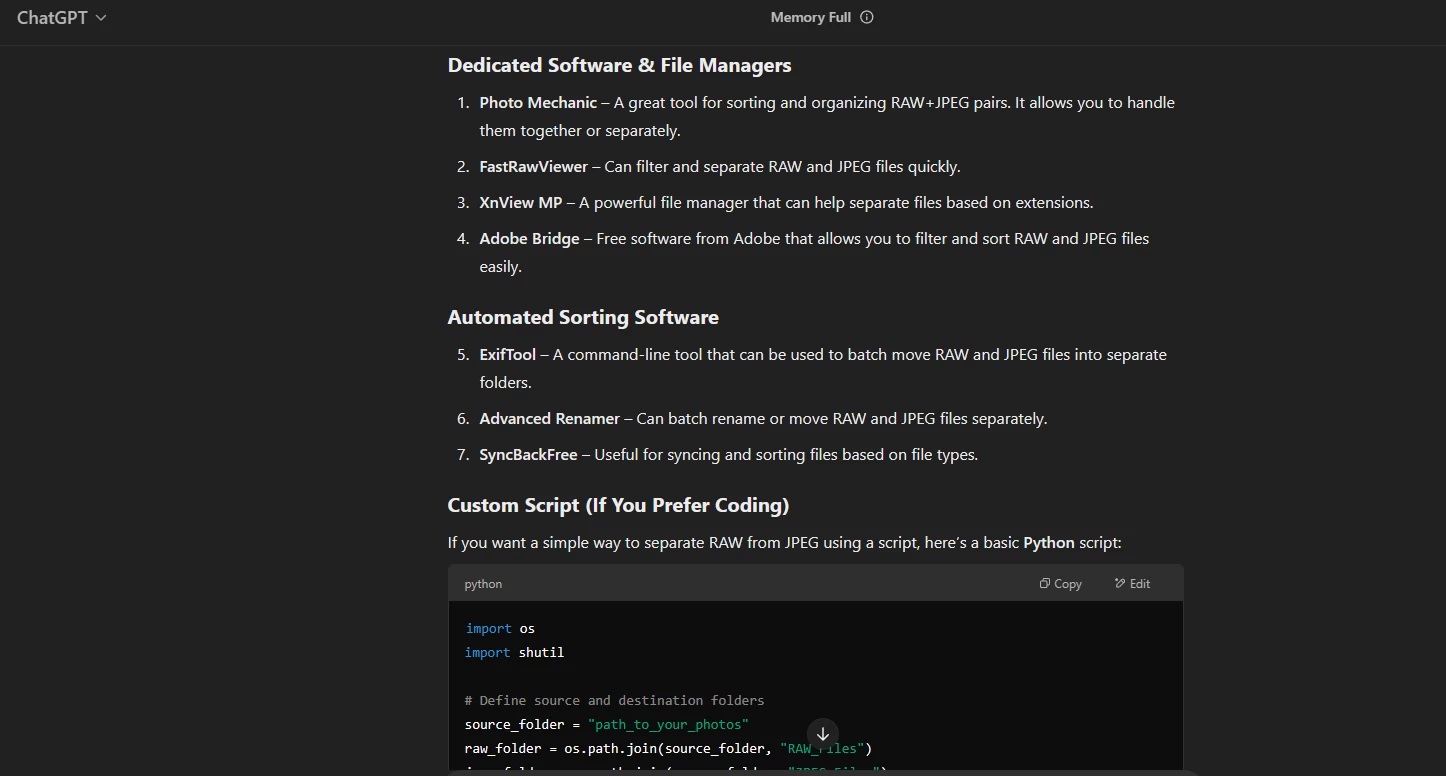Click the Adobe Bridge list entry

click(814, 252)
